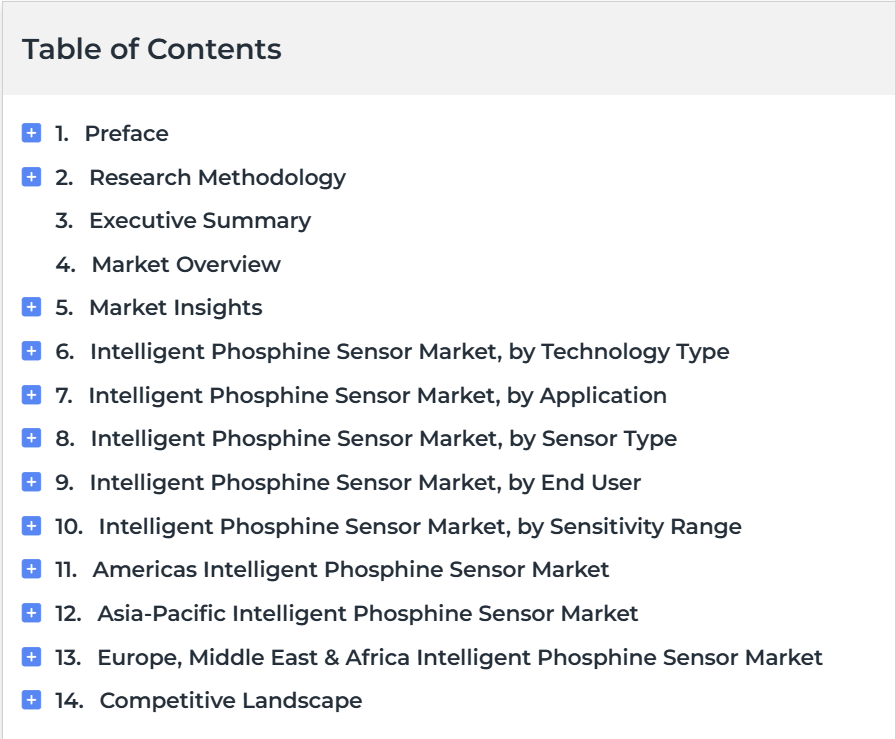The width and height of the screenshot is (895, 739).
Task: Click plus icon beside Americas market entry
Action: pyautogui.click(x=31, y=569)
